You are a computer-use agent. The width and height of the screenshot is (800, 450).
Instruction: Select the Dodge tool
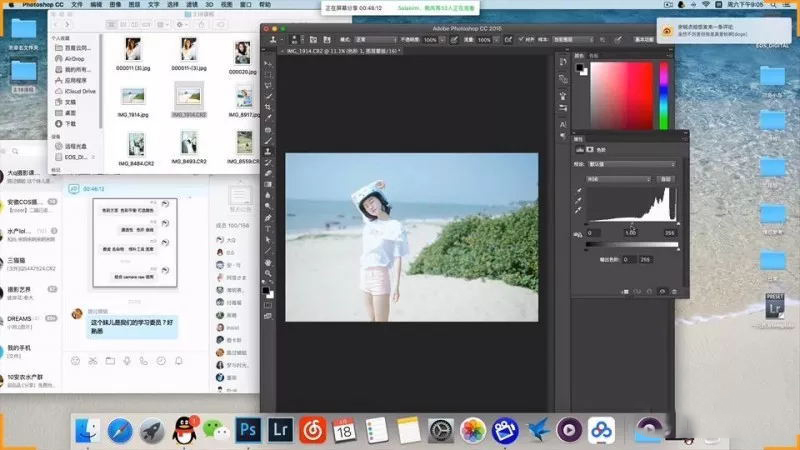(268, 206)
